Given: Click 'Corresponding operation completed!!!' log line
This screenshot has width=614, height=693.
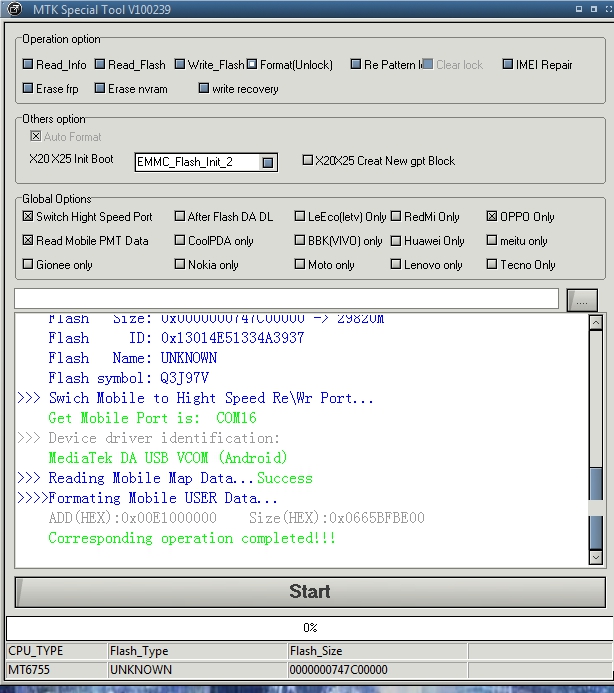Looking at the screenshot, I should click(192, 538).
